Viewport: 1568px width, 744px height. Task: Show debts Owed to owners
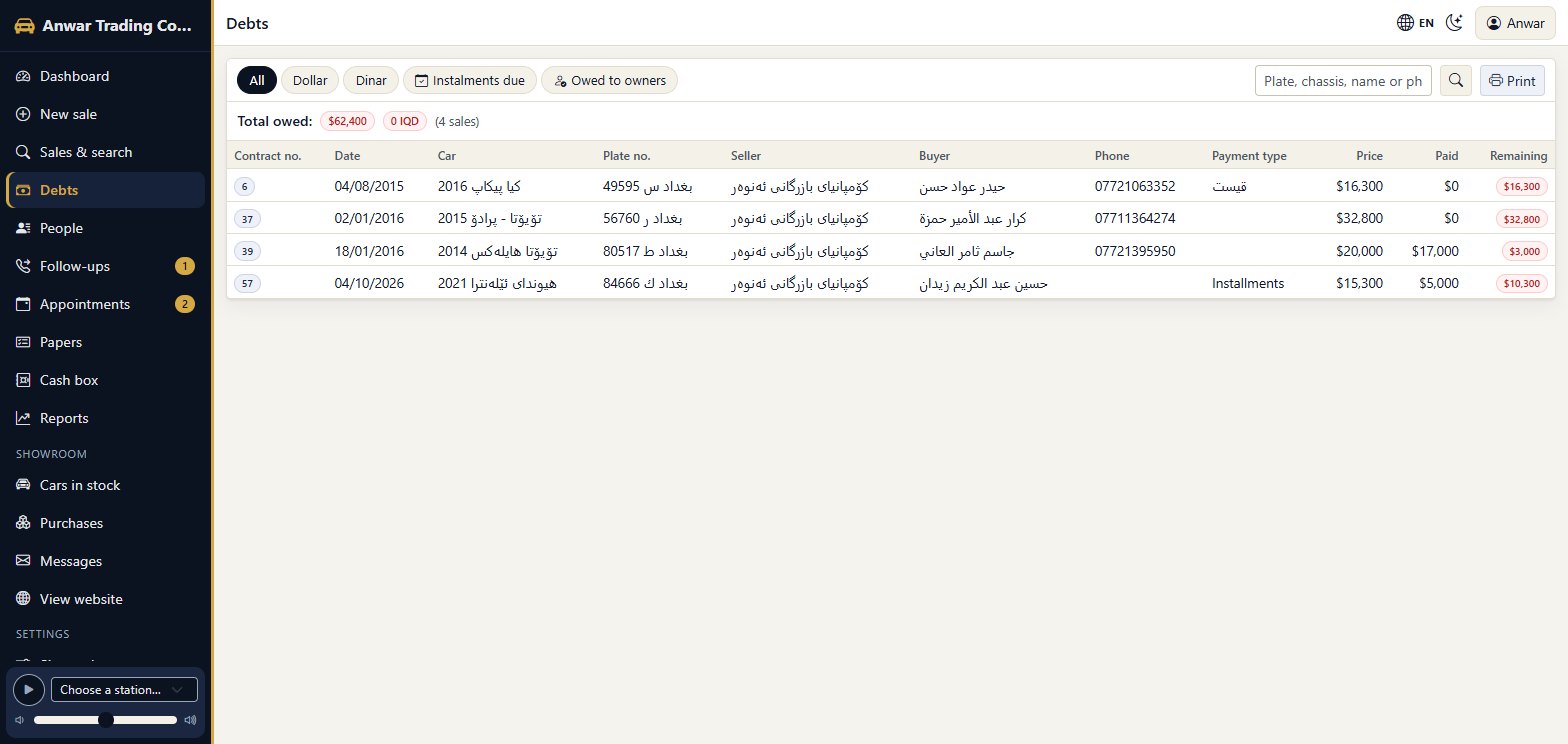pyautogui.click(x=610, y=80)
